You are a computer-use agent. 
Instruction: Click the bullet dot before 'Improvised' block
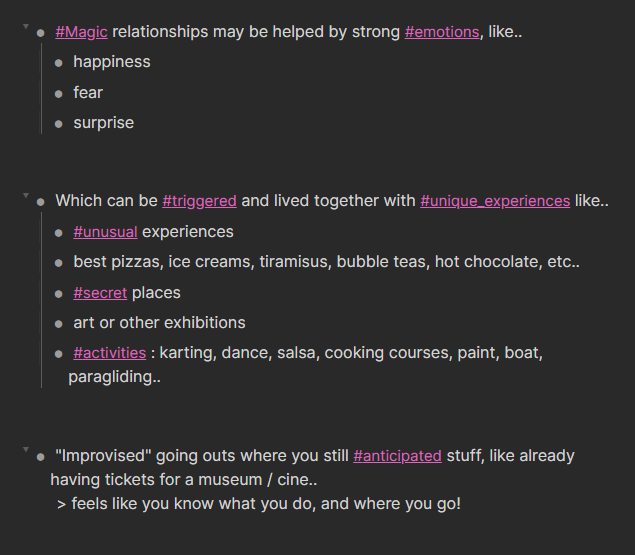click(x=40, y=457)
